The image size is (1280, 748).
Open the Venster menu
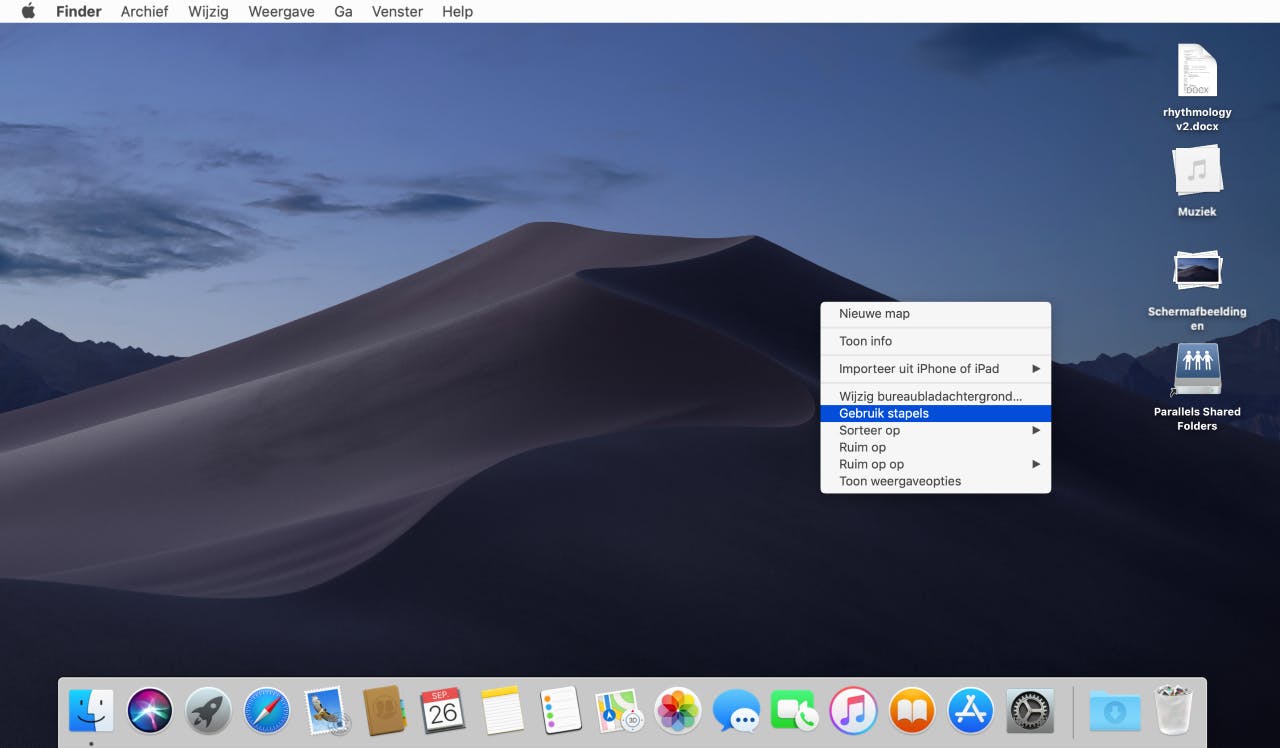397,12
